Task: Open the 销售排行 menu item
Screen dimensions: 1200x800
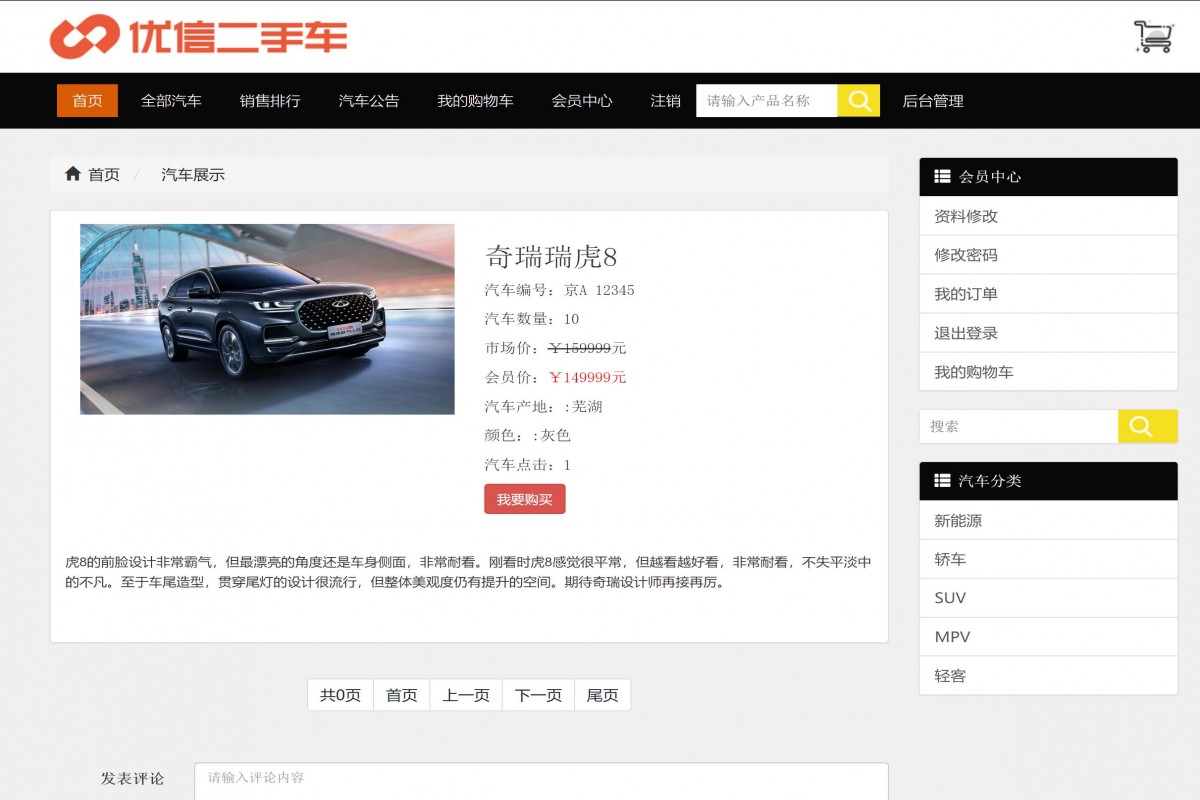Action: point(269,100)
